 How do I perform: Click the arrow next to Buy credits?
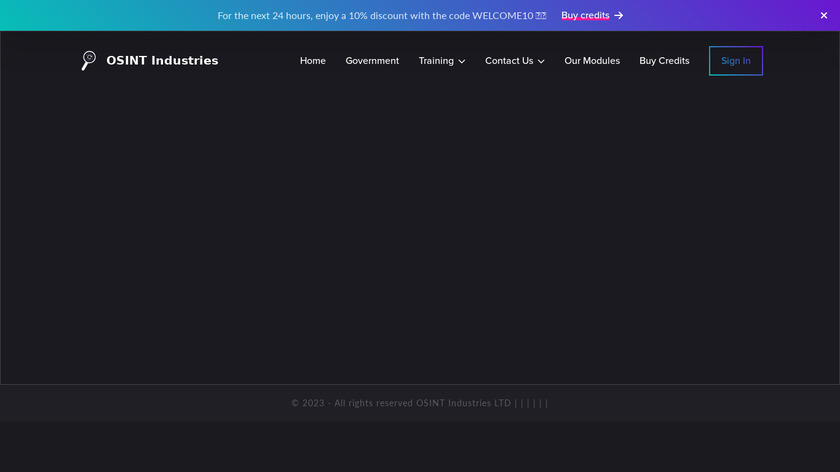[x=619, y=16]
